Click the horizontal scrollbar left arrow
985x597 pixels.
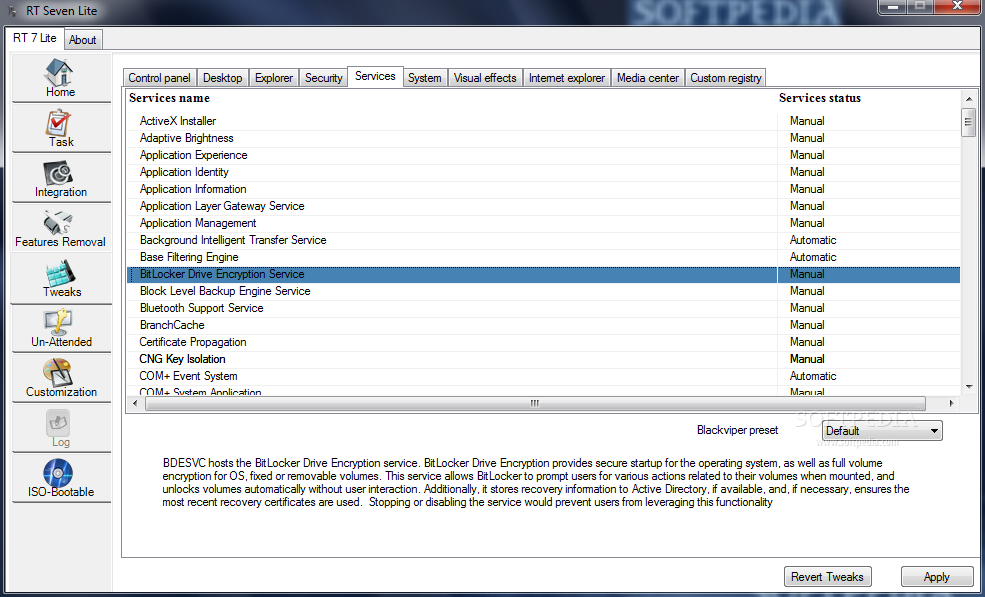click(136, 403)
